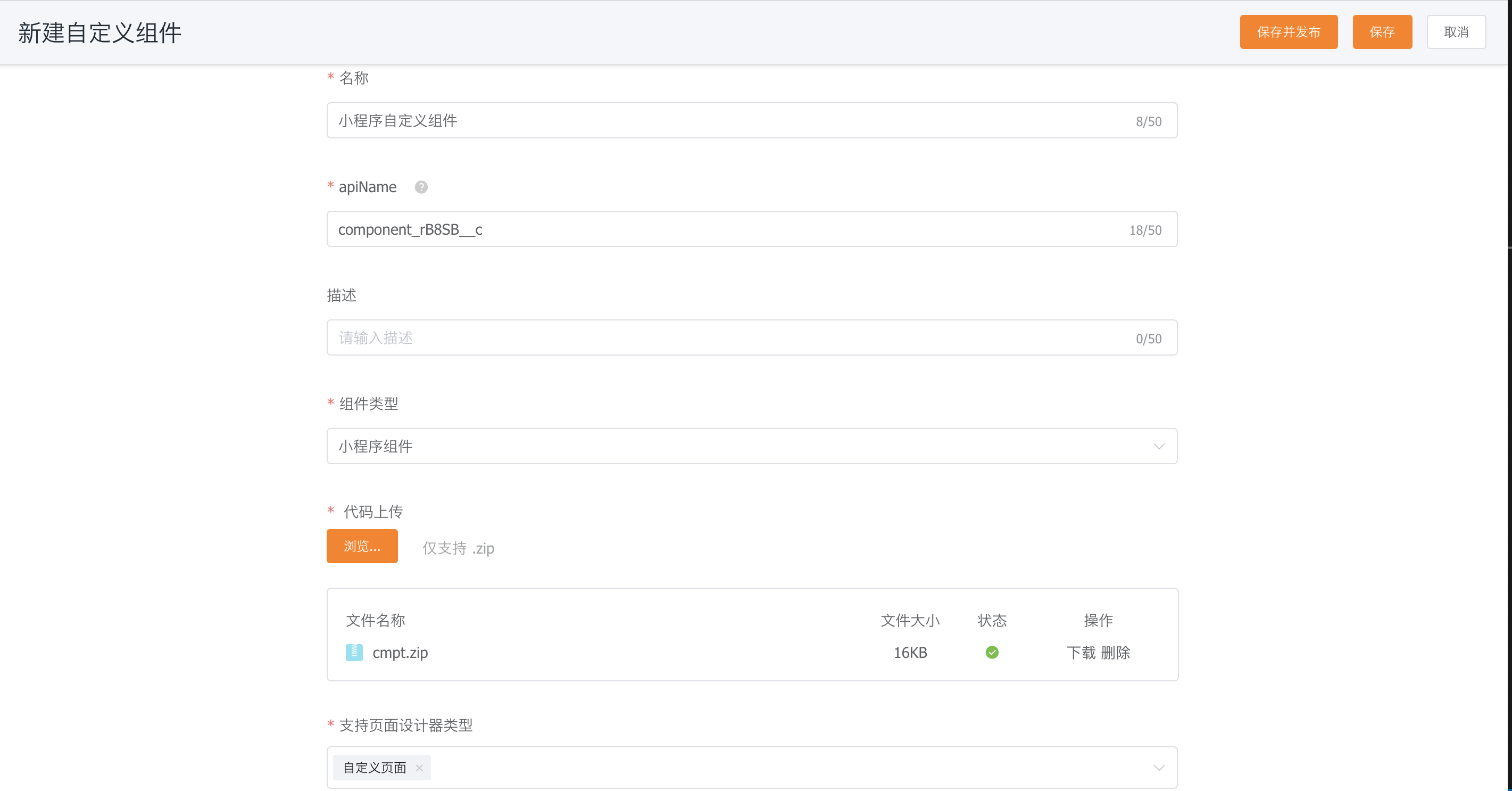The width and height of the screenshot is (1512, 791).
Task: Click the 8/50 character counter
Action: pos(1149,121)
